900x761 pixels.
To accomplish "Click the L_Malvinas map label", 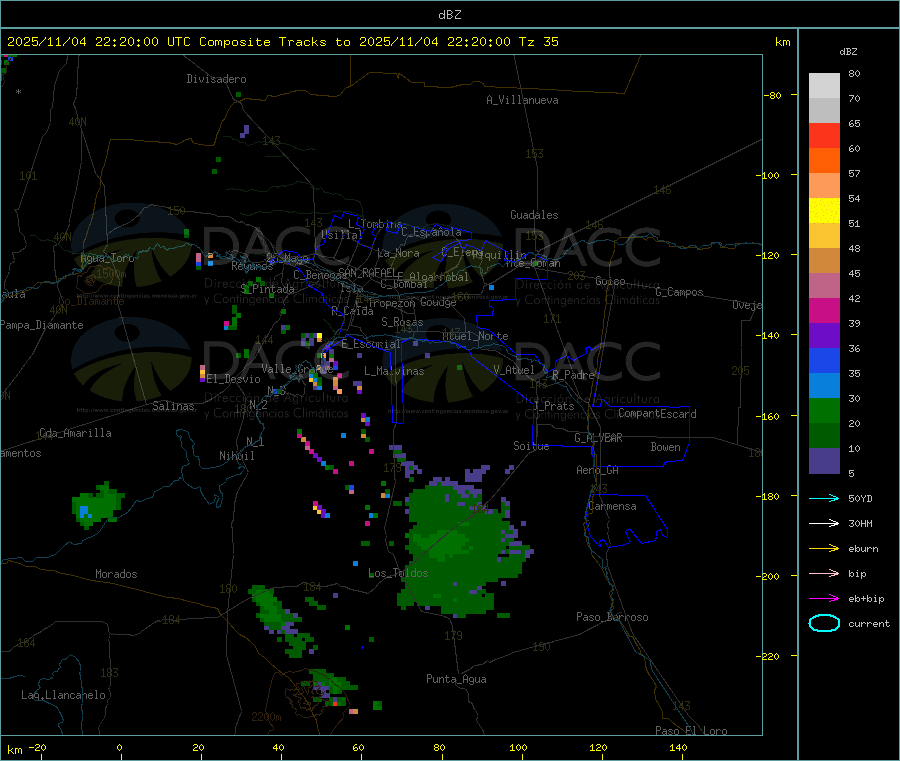I will point(394,371).
